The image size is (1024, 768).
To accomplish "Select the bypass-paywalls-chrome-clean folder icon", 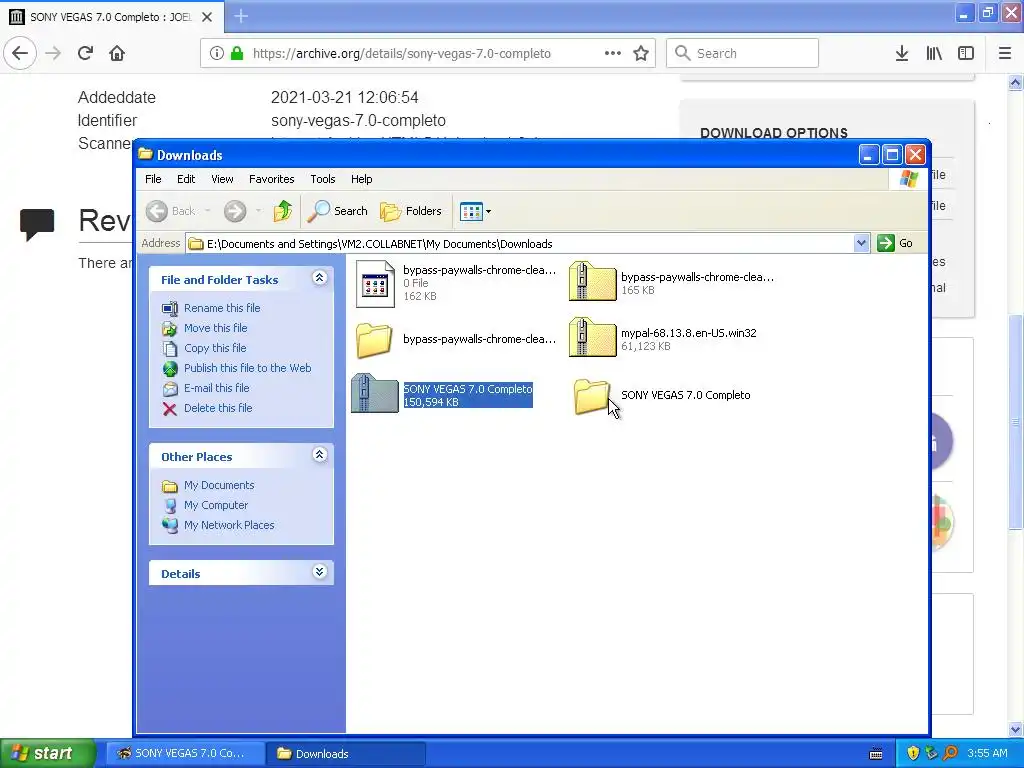I will 374,340.
